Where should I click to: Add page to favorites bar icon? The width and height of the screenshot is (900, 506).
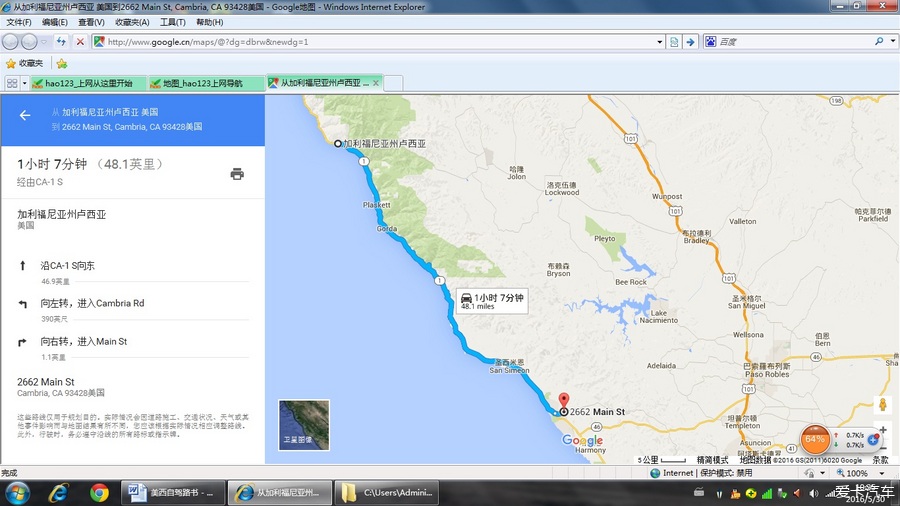point(62,63)
